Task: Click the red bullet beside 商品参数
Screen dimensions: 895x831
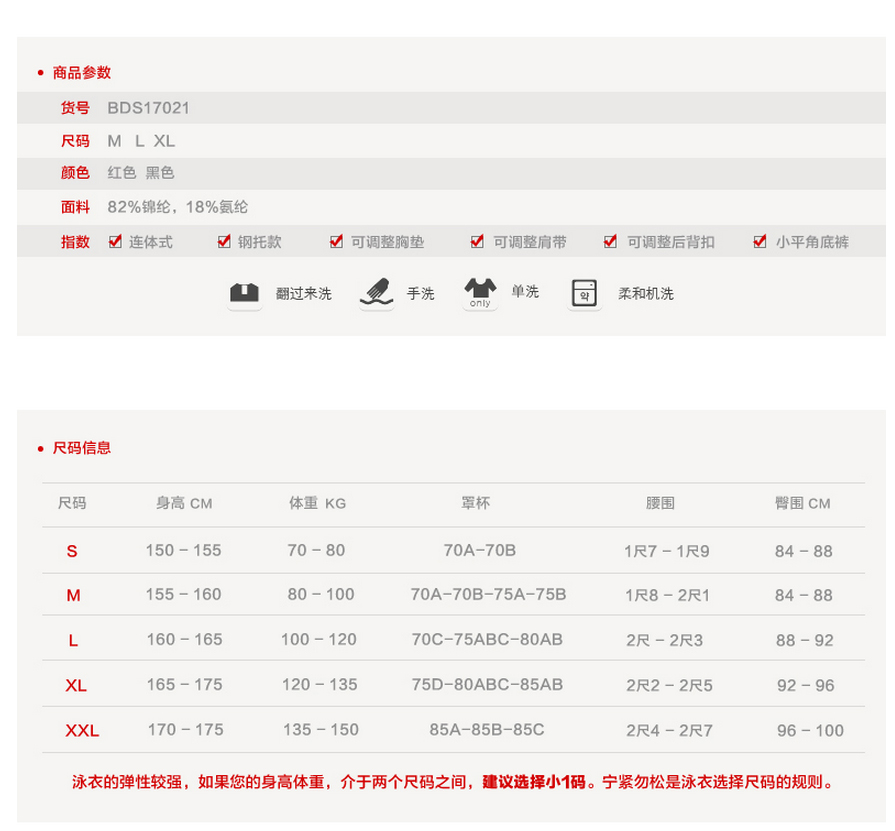Action: point(40,73)
